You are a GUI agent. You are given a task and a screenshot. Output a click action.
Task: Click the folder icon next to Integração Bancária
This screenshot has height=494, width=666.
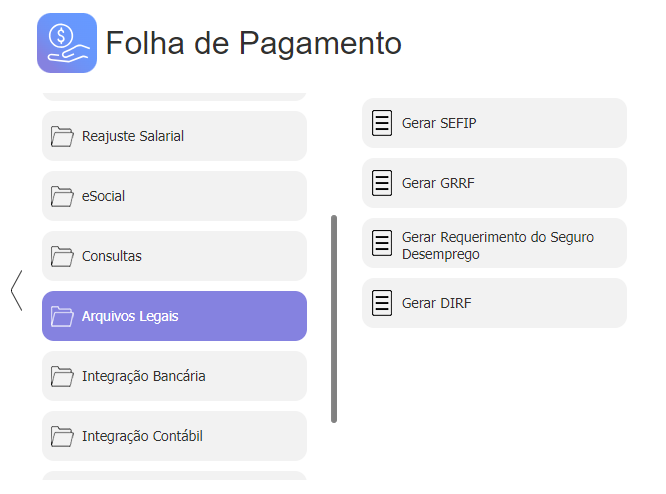coord(62,376)
